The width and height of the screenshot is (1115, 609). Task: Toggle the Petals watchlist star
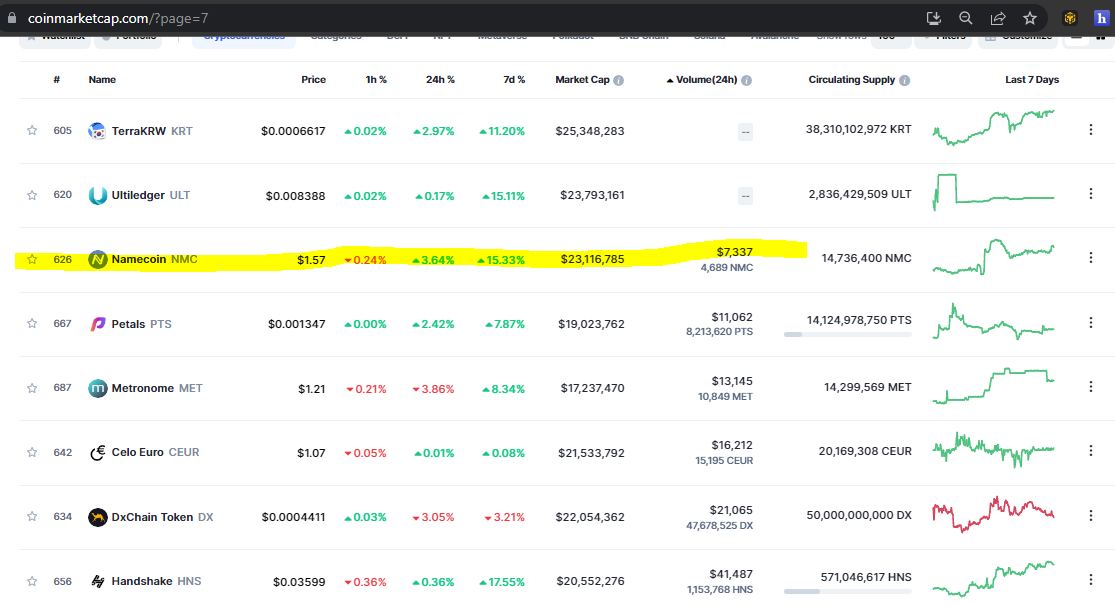(x=32, y=323)
